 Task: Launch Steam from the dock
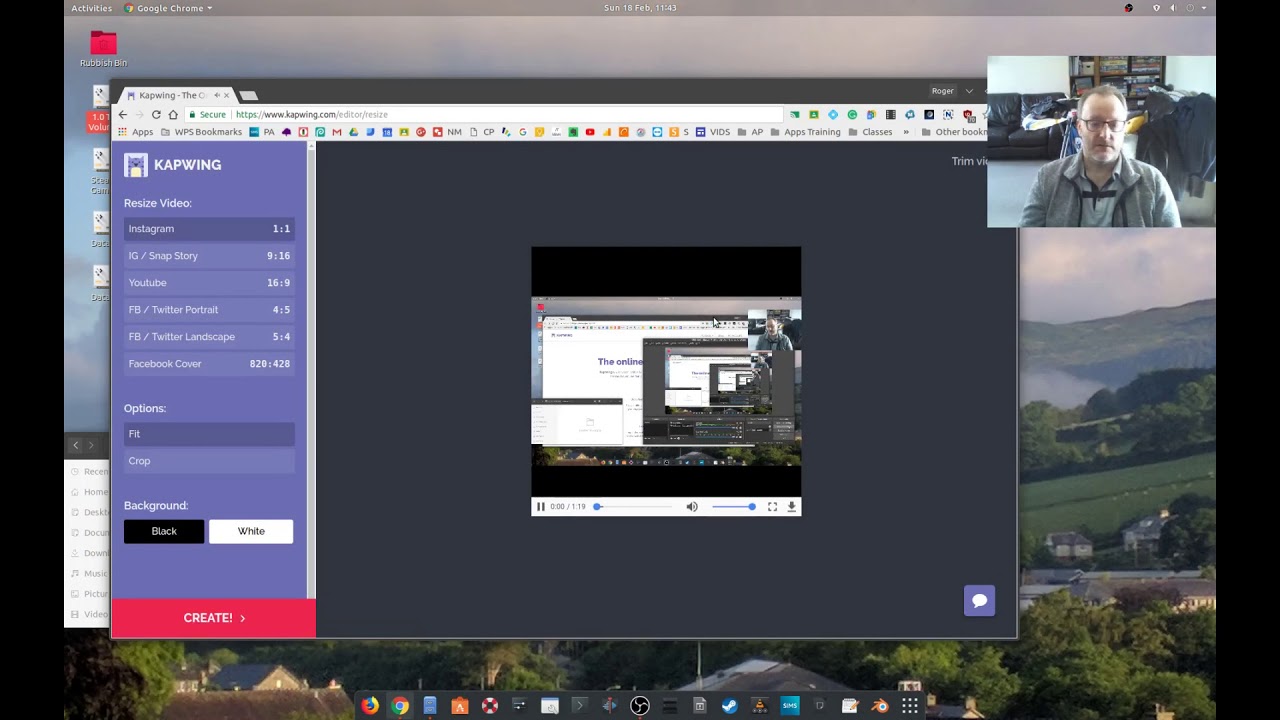click(730, 706)
